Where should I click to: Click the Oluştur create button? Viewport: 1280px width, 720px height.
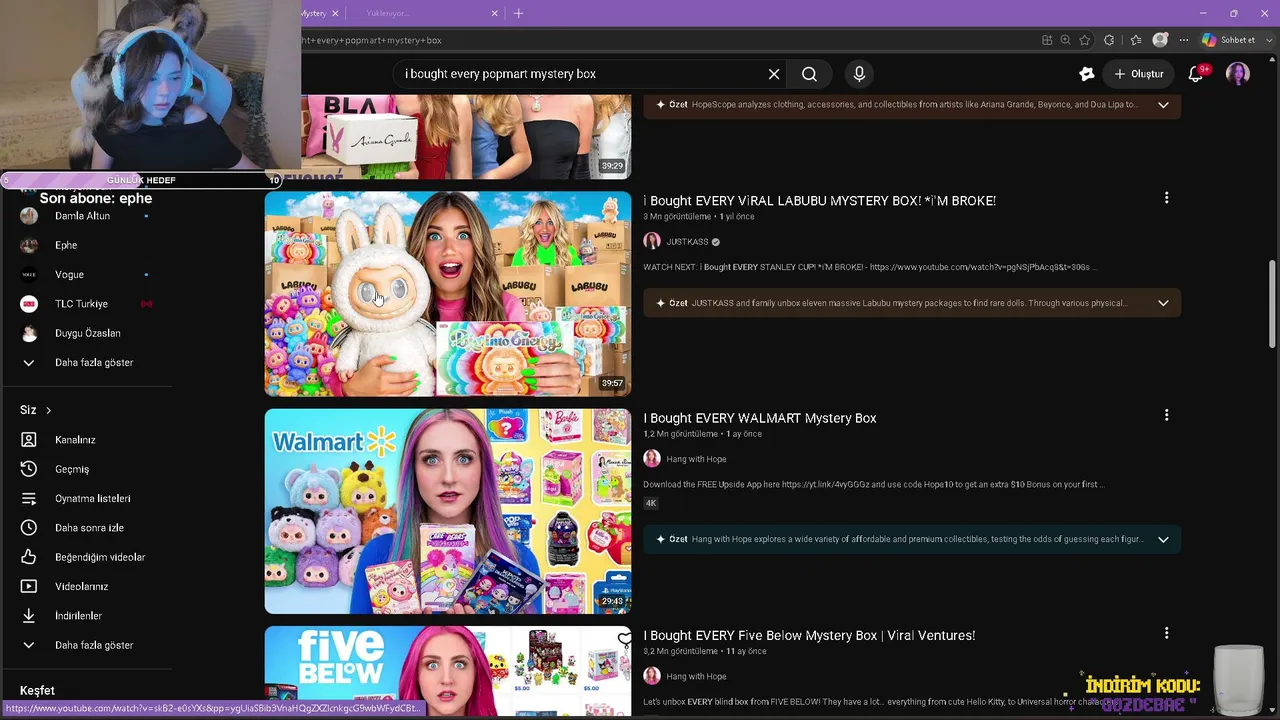(1138, 74)
